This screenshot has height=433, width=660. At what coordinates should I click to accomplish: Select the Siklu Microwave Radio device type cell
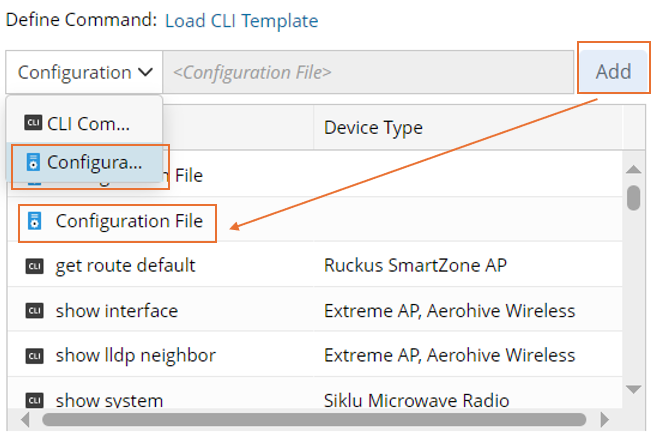[416, 401]
